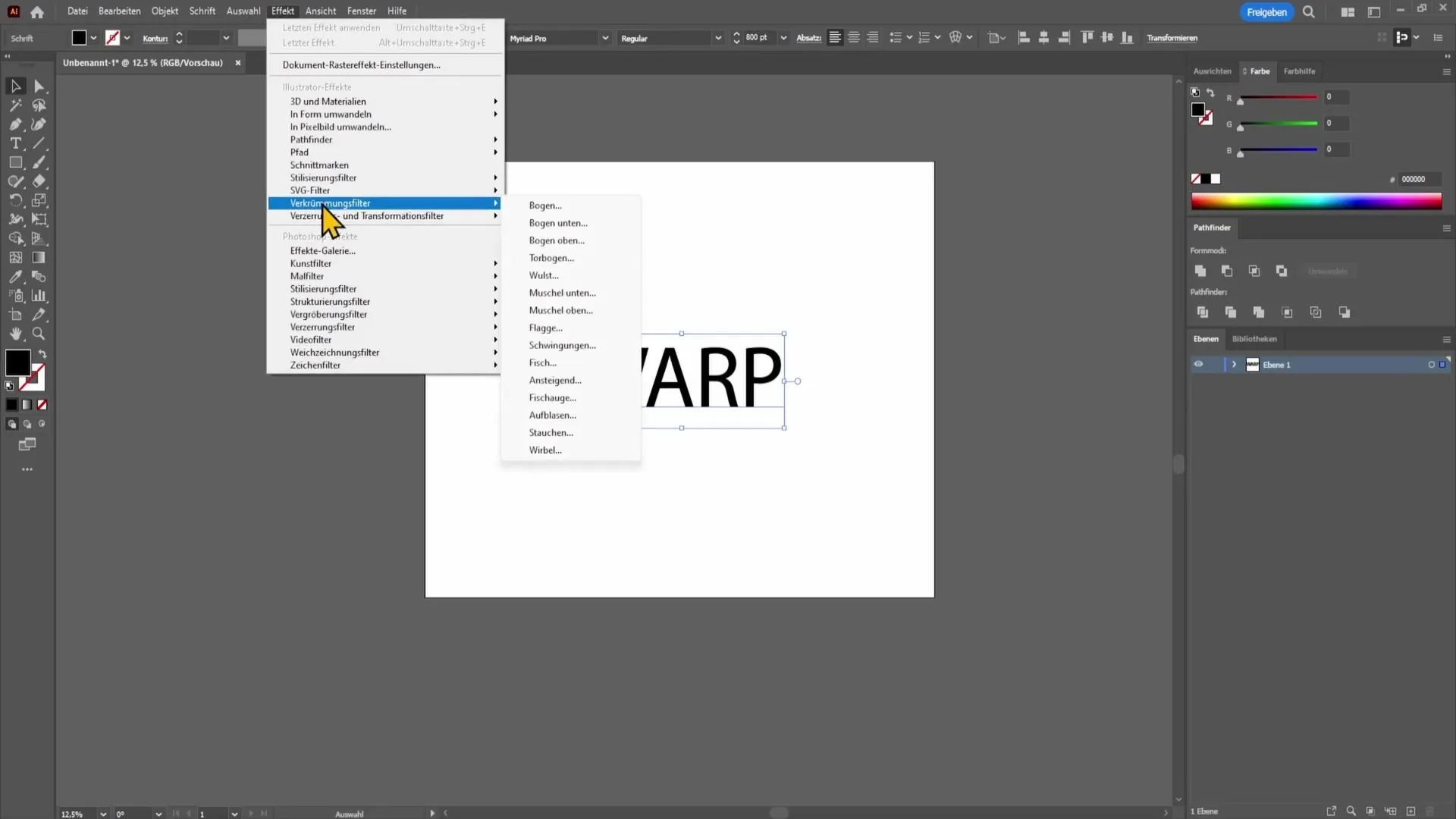Image resolution: width=1456 pixels, height=819 pixels.
Task: Select the Type tool
Action: pyautogui.click(x=16, y=143)
